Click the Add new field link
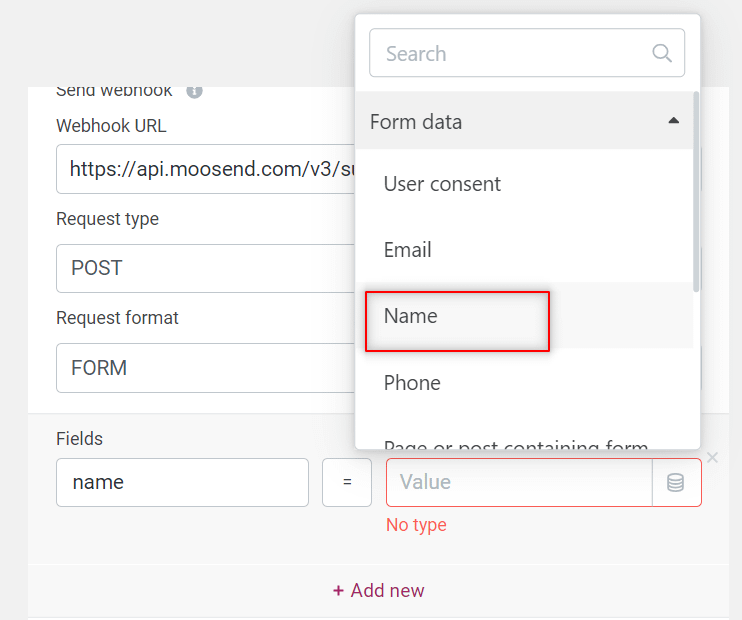Viewport: 742px width, 620px height. (378, 591)
